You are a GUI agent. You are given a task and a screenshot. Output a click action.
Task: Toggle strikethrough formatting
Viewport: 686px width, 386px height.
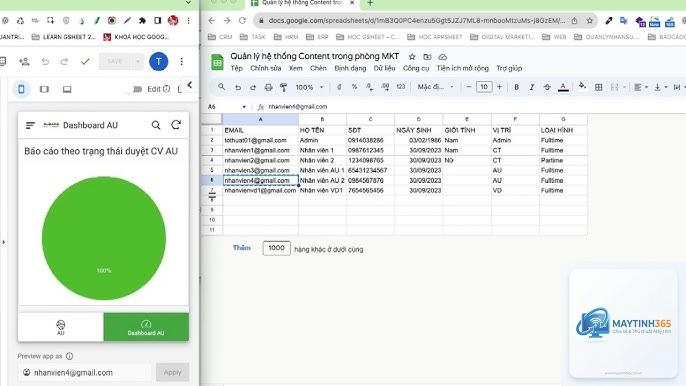[x=547, y=88]
